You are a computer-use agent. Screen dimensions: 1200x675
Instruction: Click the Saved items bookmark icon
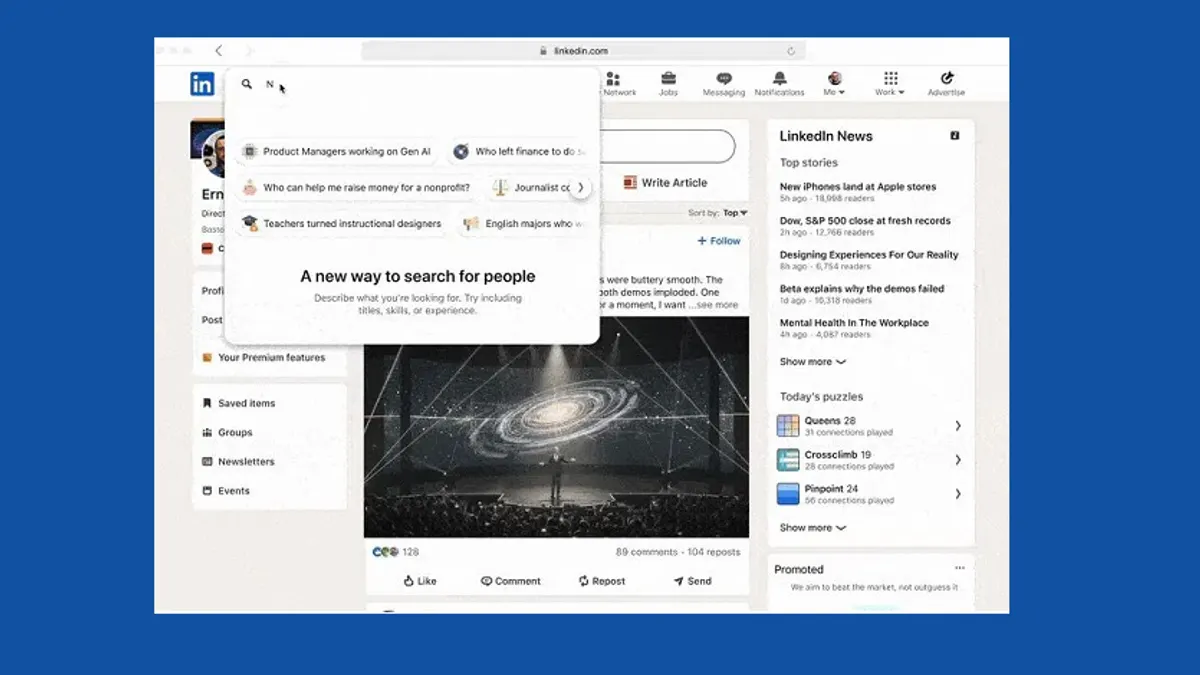point(208,404)
